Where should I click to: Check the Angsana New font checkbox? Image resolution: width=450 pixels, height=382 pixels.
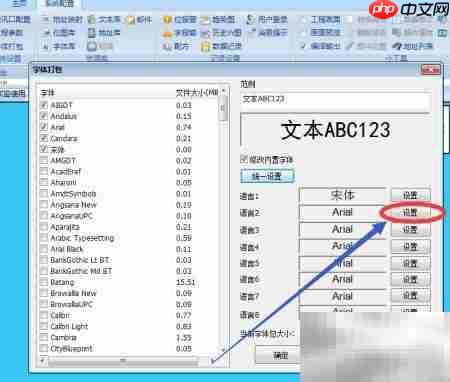[x=44, y=205]
